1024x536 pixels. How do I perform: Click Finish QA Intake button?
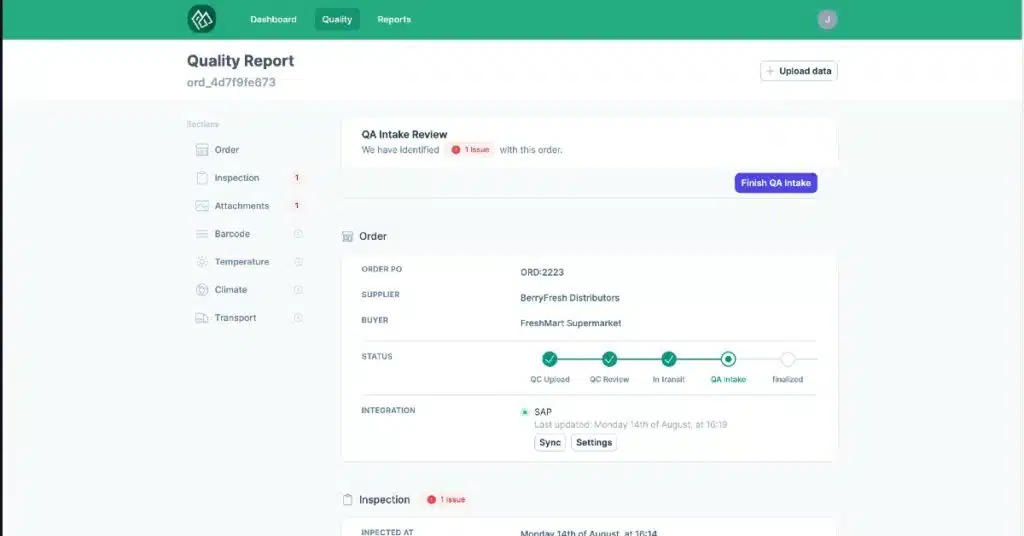point(775,183)
